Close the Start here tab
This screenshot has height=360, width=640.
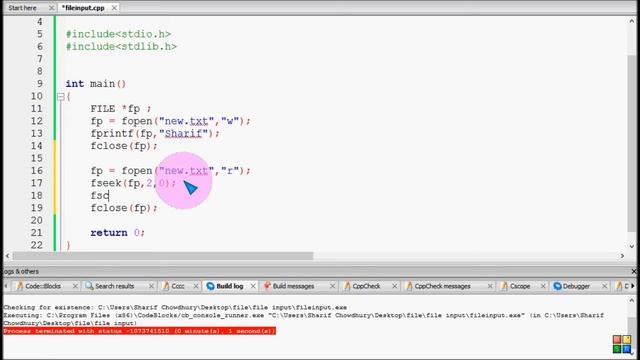[51, 8]
